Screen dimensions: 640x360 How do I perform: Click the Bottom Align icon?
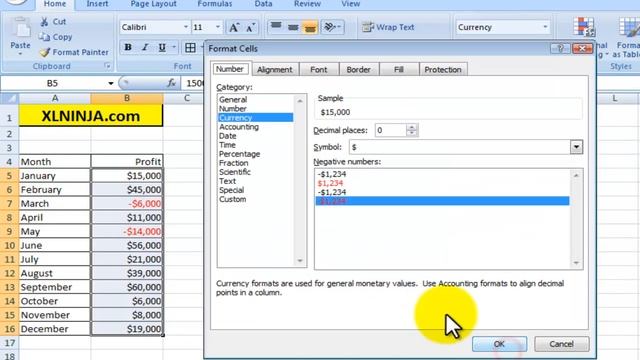(x=310, y=27)
